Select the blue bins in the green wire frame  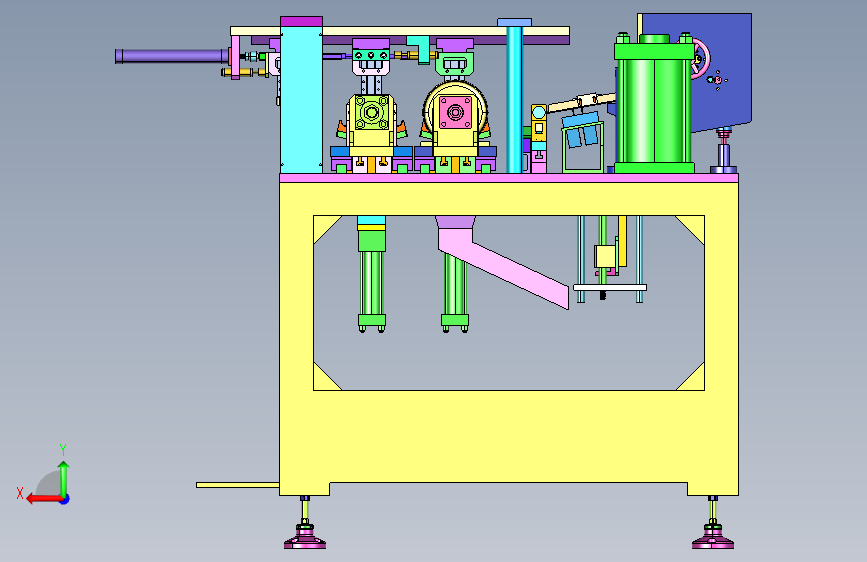[582, 131]
